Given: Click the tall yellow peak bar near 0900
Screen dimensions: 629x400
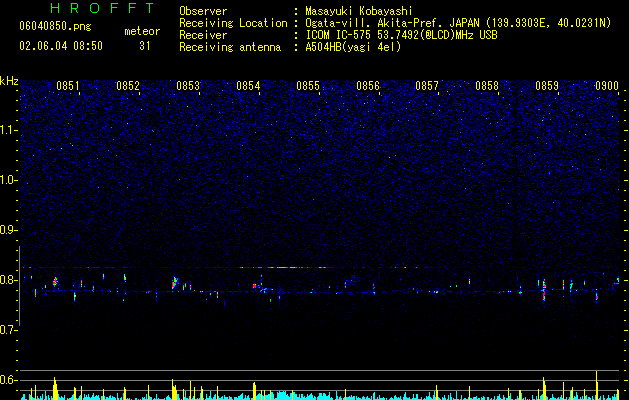Looking at the screenshot, I should [x=597, y=385].
